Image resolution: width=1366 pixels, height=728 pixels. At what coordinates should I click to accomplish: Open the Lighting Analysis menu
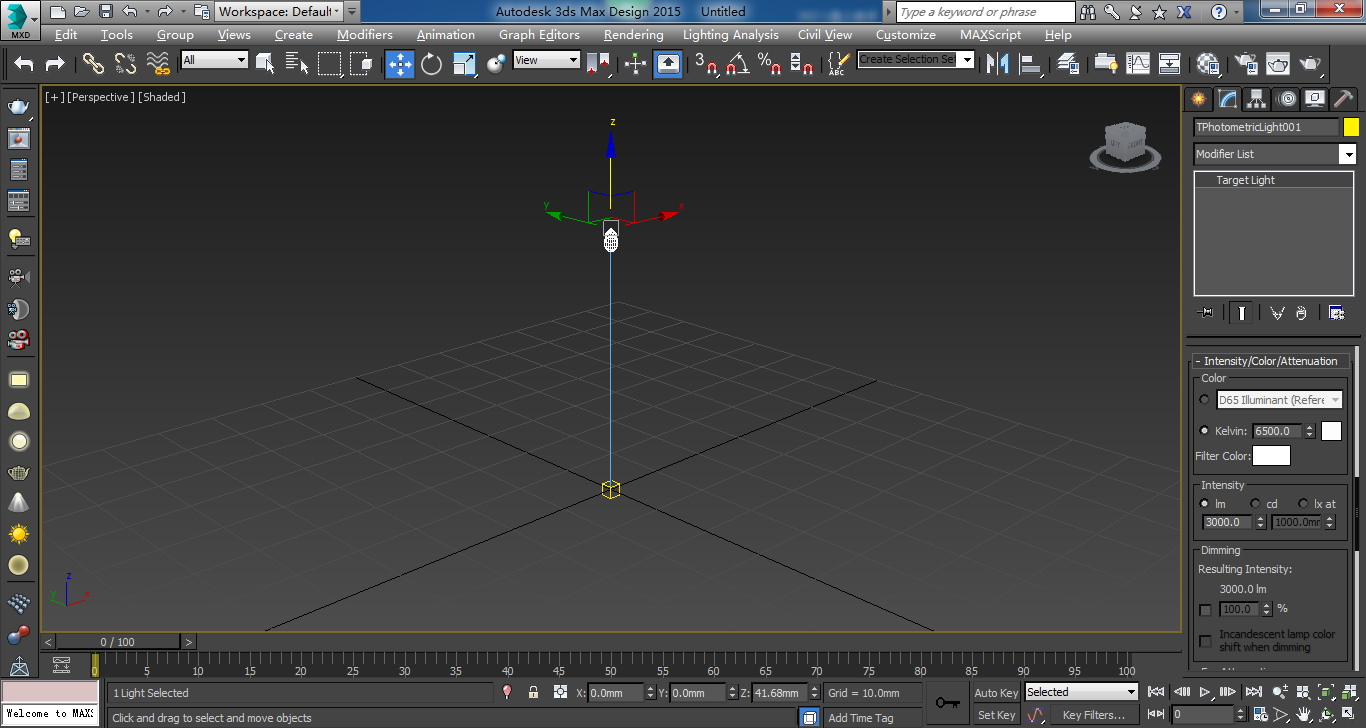(731, 34)
